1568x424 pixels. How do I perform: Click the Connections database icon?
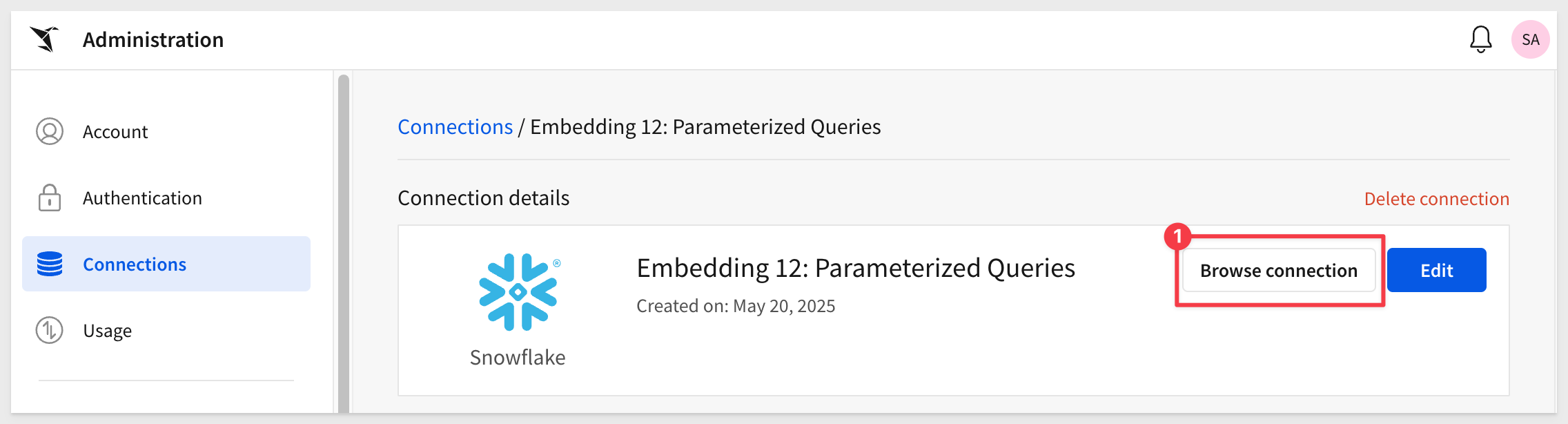tap(50, 264)
